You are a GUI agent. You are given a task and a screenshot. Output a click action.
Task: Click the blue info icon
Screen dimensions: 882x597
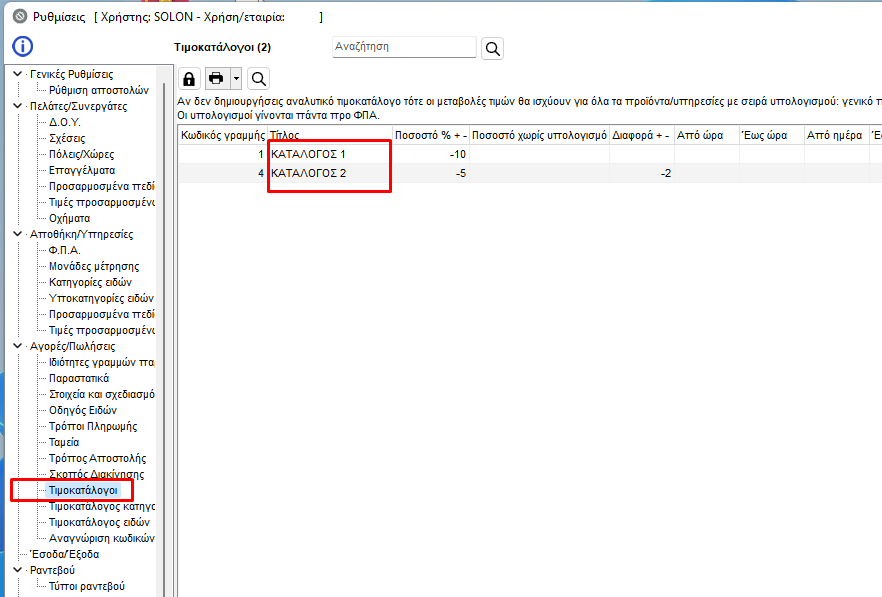(x=22, y=47)
